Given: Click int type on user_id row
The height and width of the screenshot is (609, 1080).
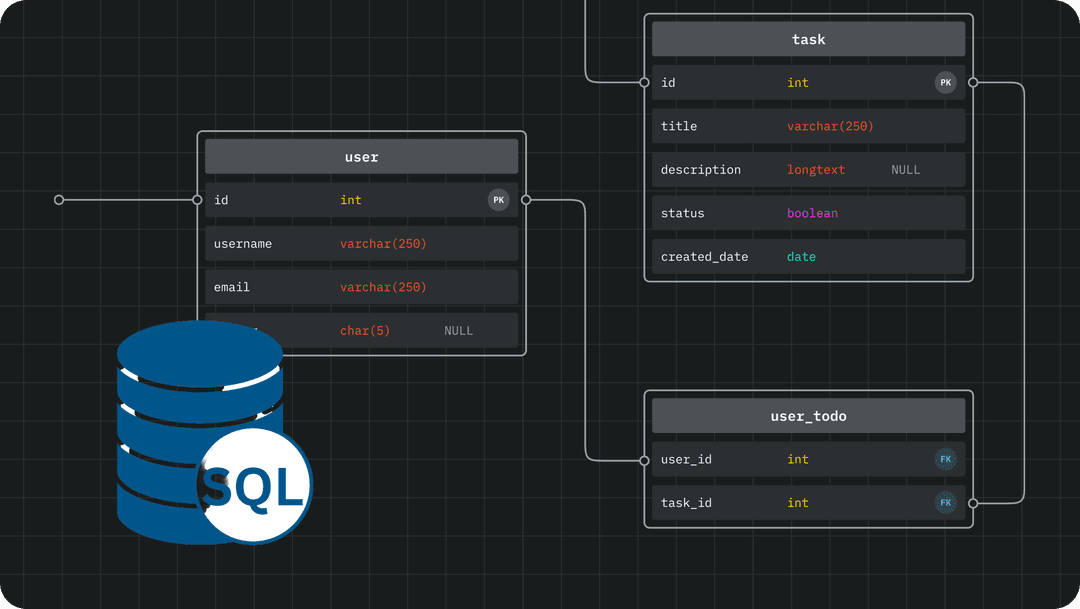Looking at the screenshot, I should (x=798, y=459).
